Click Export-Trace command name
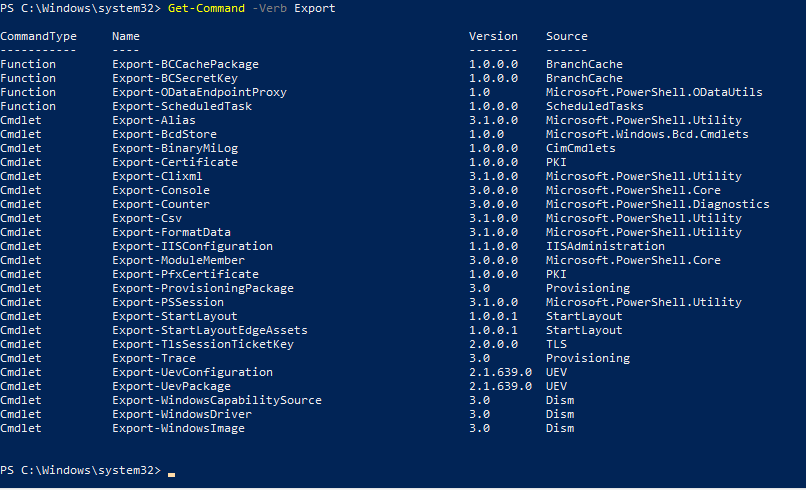This screenshot has height=490, width=806. tap(154, 358)
